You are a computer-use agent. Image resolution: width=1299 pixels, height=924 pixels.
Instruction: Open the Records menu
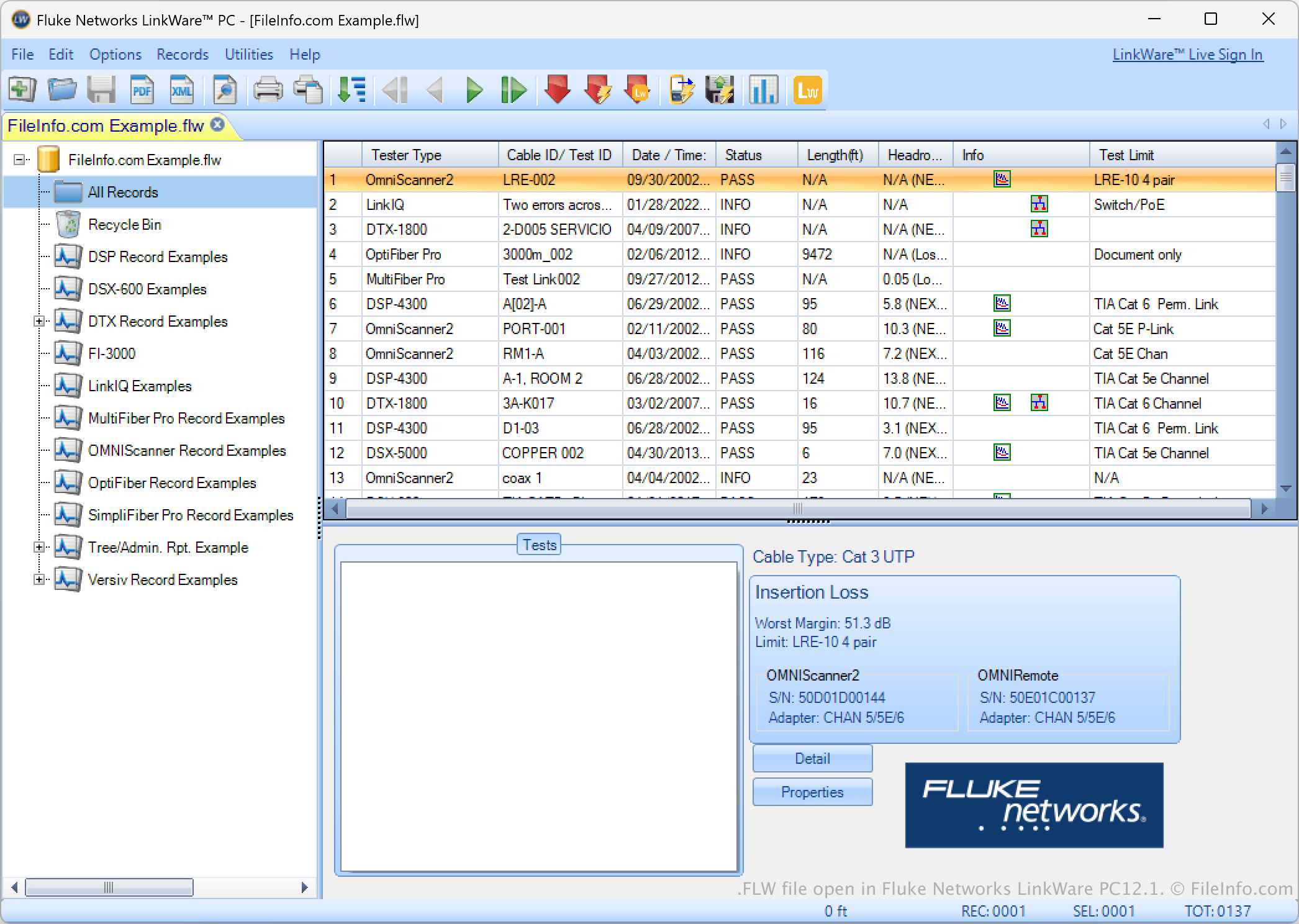(x=183, y=55)
